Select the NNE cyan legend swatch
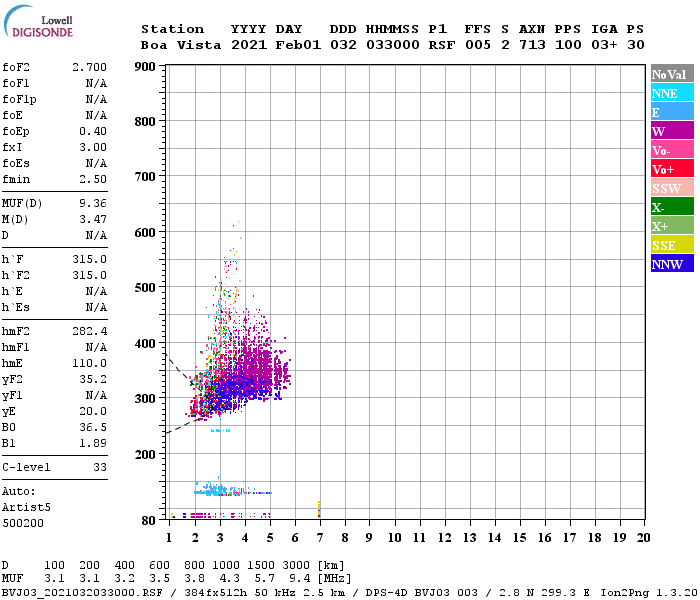The height and width of the screenshot is (600, 700). [672, 93]
